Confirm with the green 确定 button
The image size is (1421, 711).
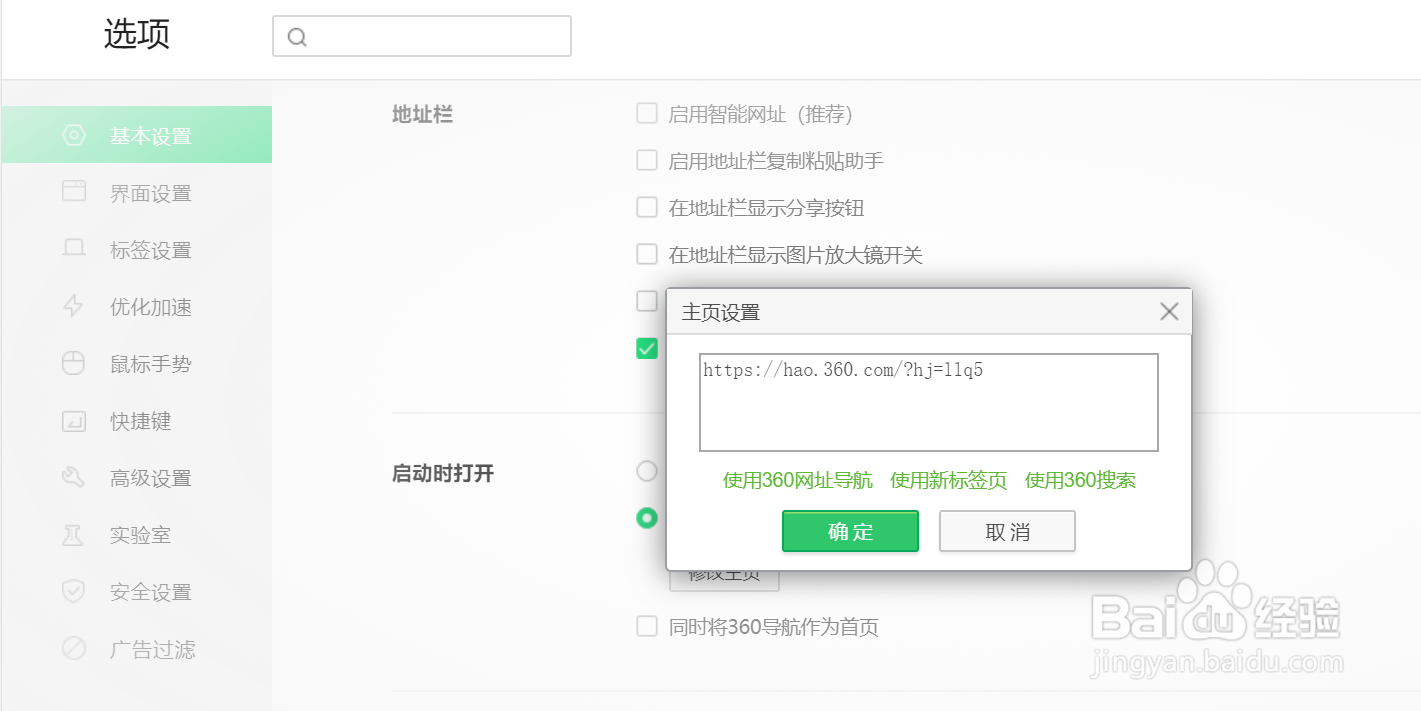pyautogui.click(x=850, y=531)
